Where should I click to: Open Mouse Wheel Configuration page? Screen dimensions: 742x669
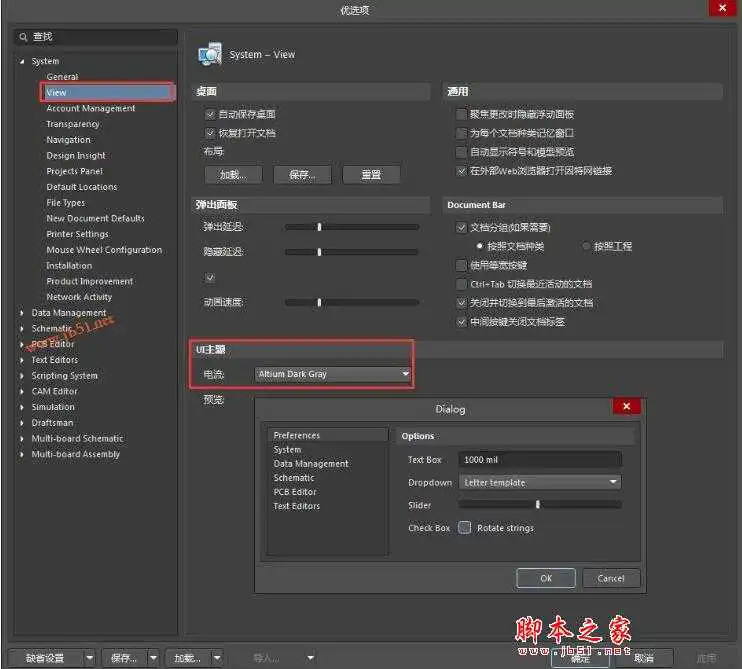(103, 250)
